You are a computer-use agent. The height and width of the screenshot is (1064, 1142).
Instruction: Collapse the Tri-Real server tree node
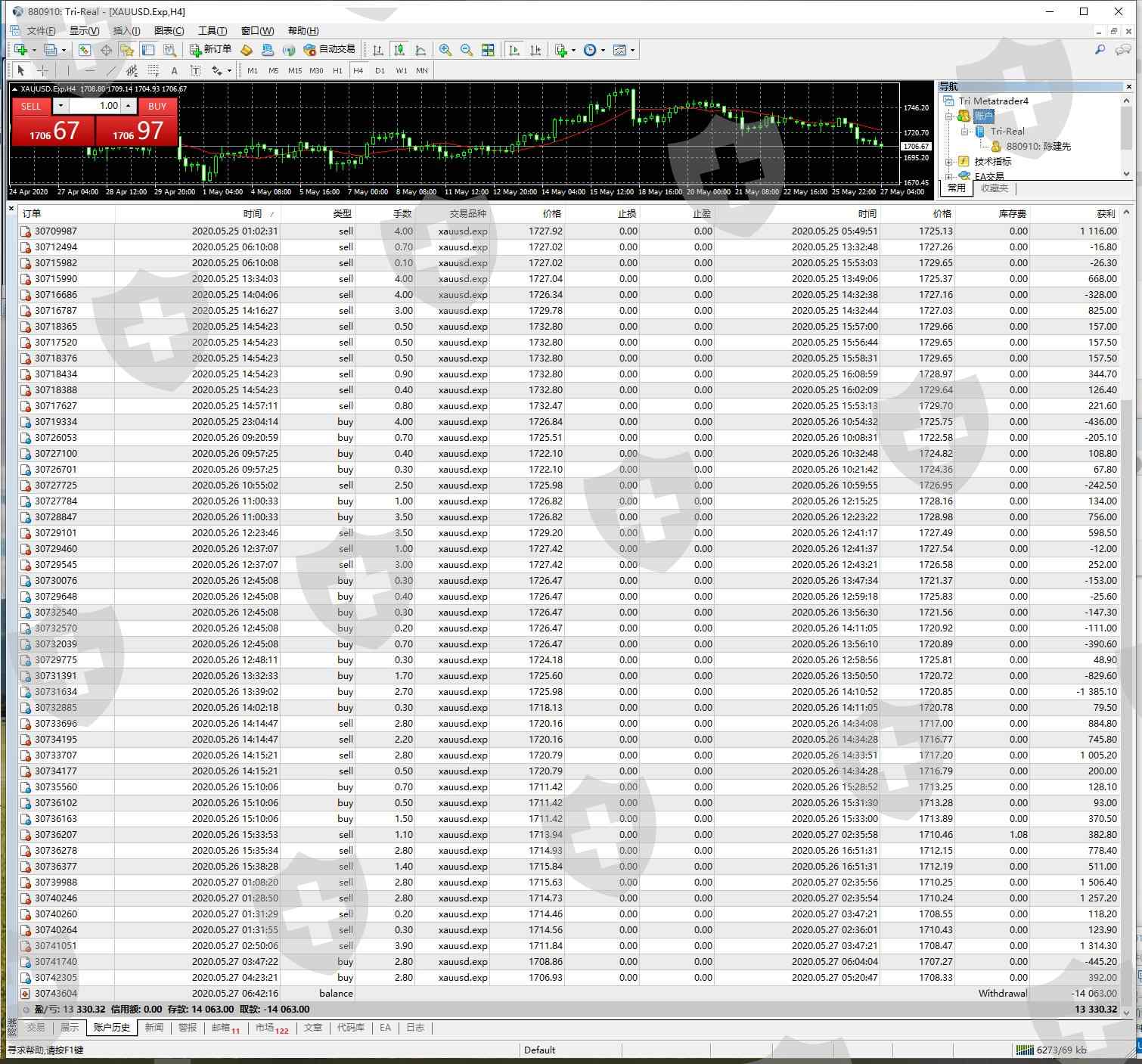pos(964,132)
